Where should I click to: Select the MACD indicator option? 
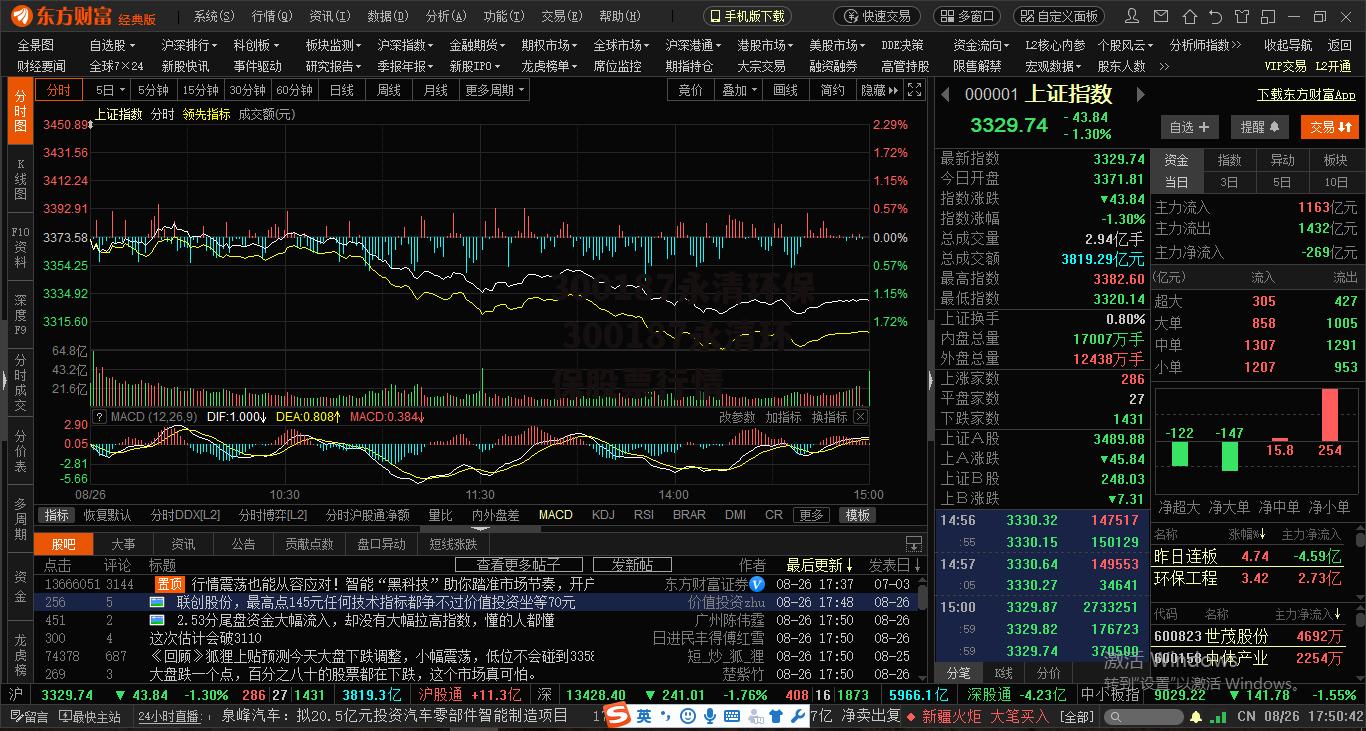[x=556, y=515]
